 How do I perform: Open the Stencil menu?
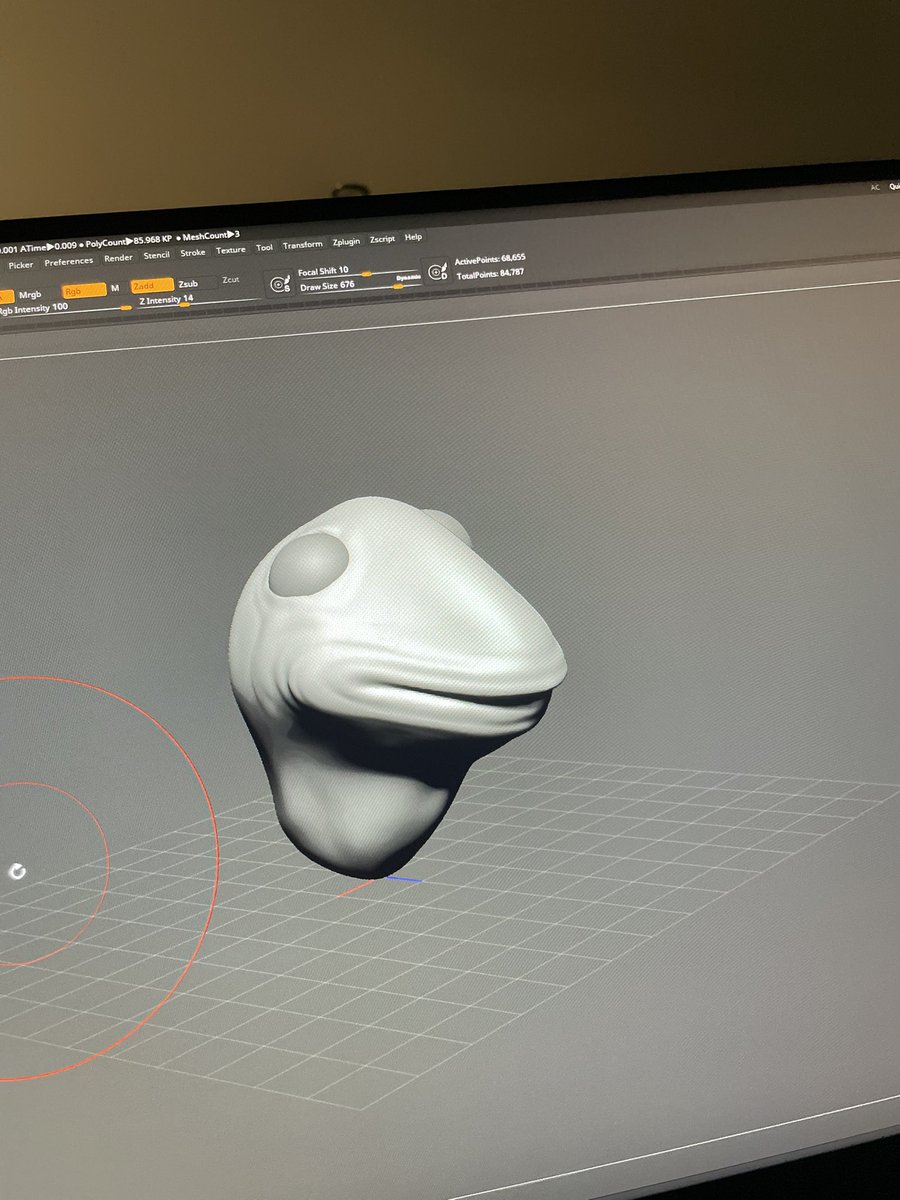[x=156, y=256]
